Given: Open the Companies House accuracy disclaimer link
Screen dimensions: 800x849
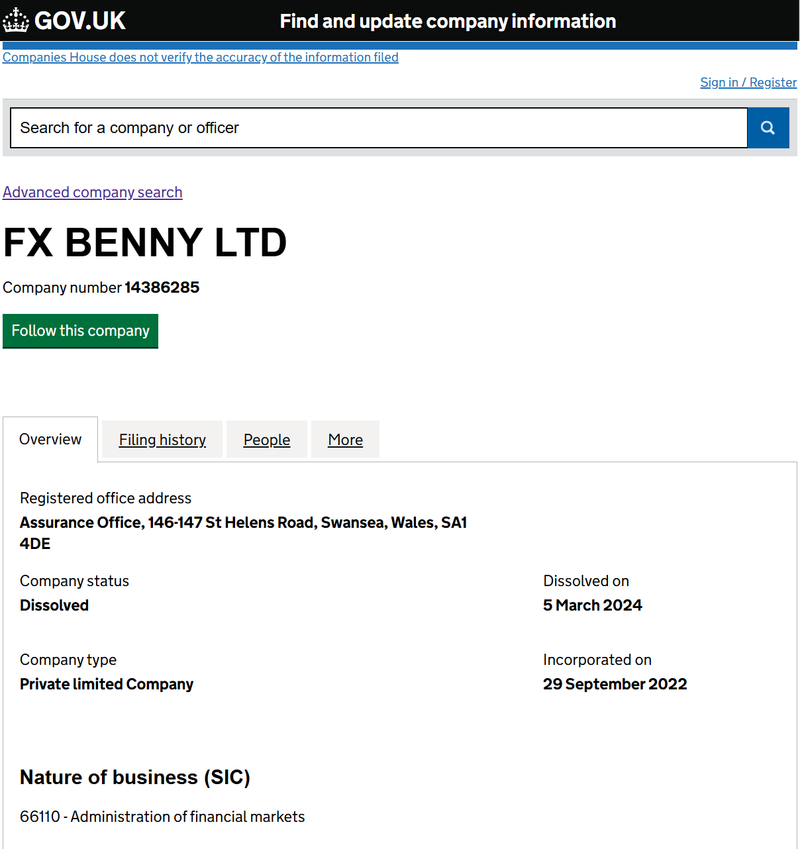Looking at the screenshot, I should [x=200, y=57].
